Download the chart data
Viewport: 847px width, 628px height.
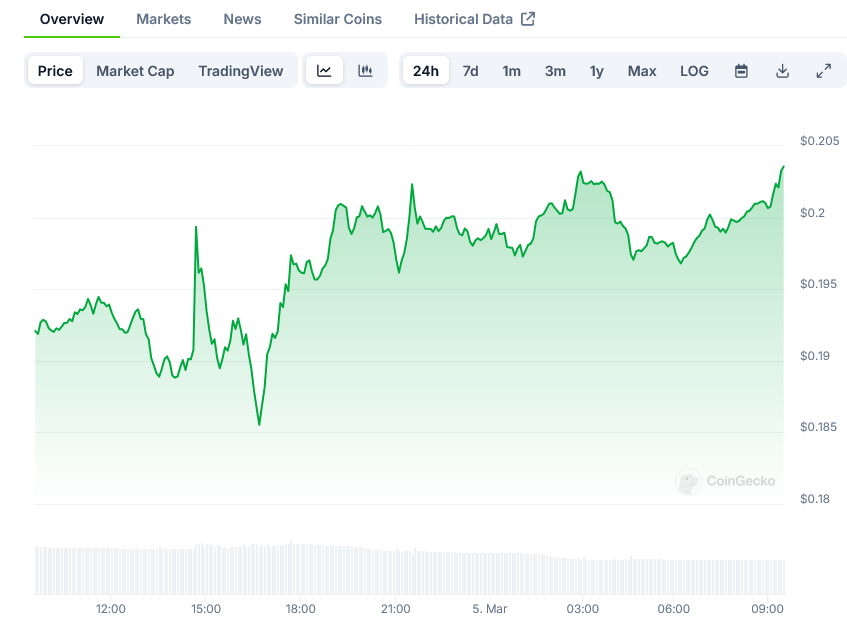point(782,71)
